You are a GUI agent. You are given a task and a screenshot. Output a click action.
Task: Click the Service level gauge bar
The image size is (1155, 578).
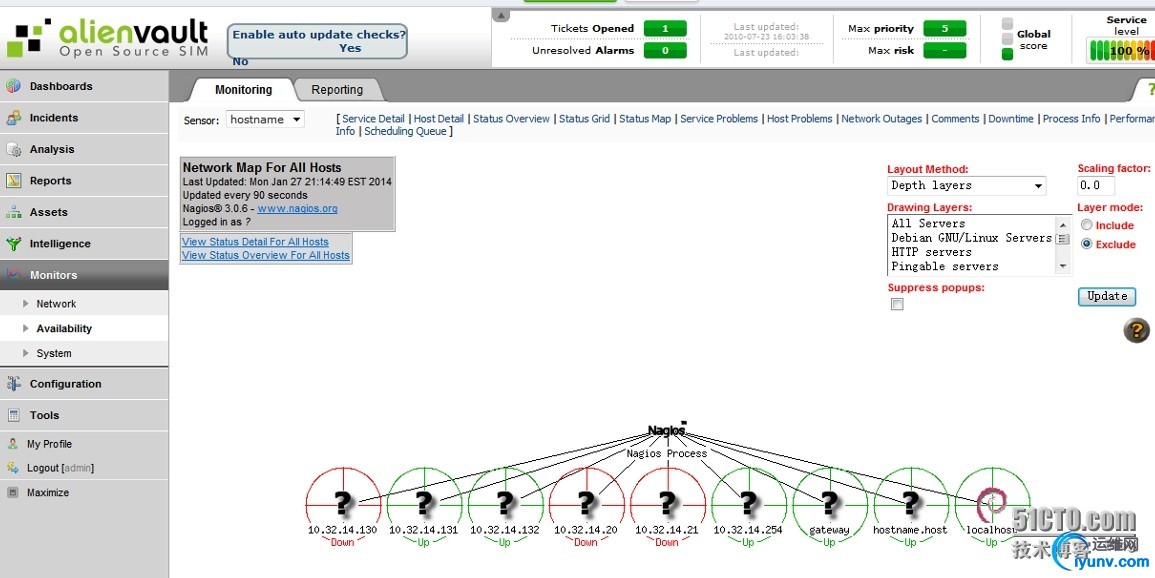click(x=1120, y=51)
